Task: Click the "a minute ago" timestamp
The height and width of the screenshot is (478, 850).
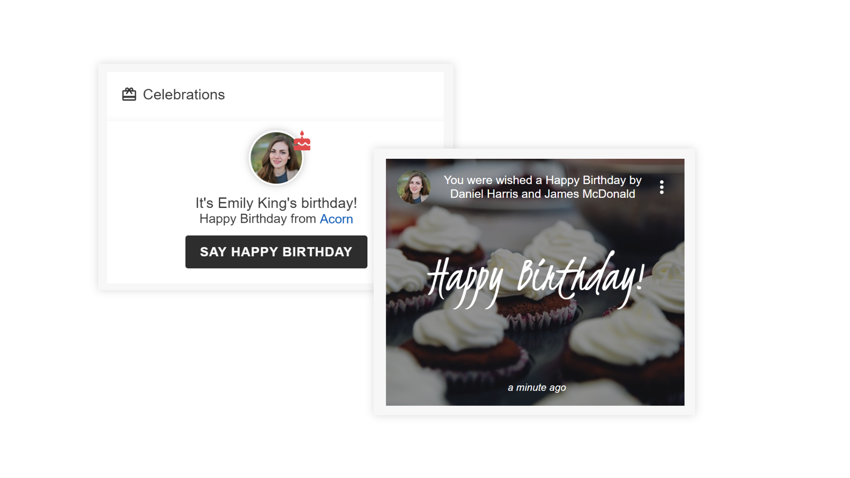Action: pos(537,387)
